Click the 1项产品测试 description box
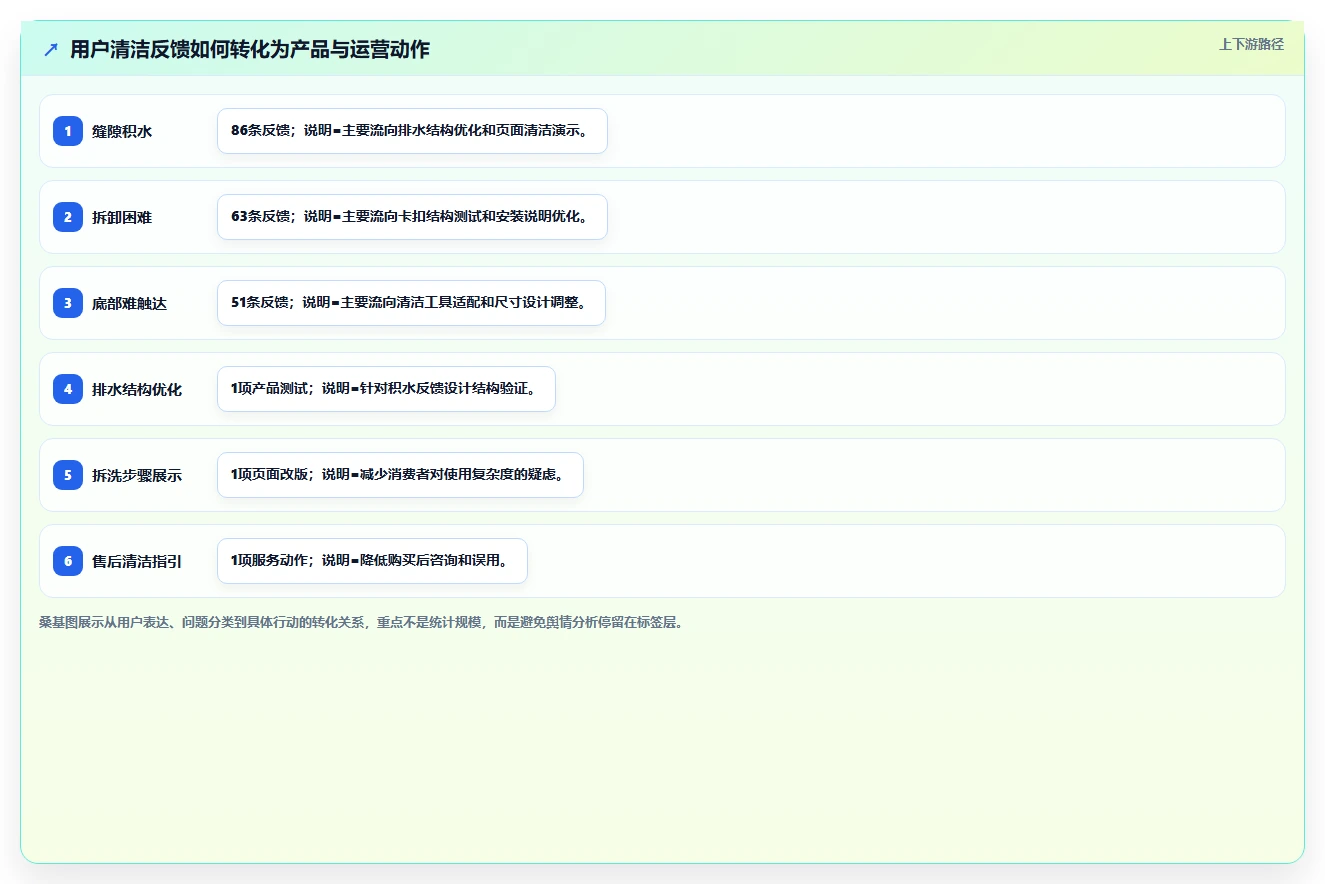 [x=386, y=389]
